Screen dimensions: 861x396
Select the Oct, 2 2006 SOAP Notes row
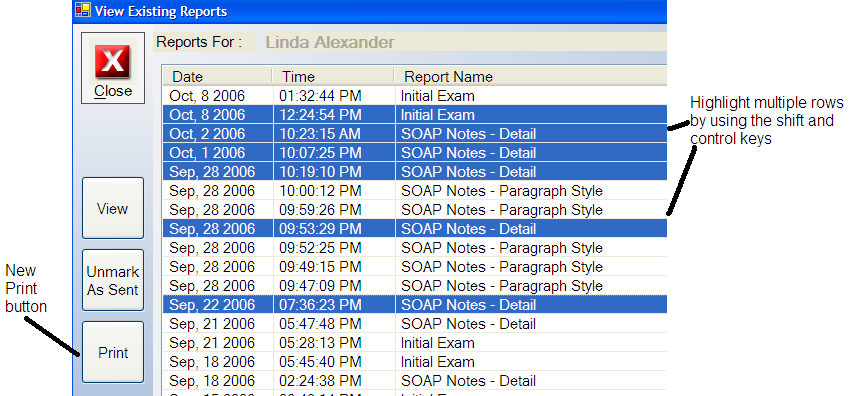415,134
